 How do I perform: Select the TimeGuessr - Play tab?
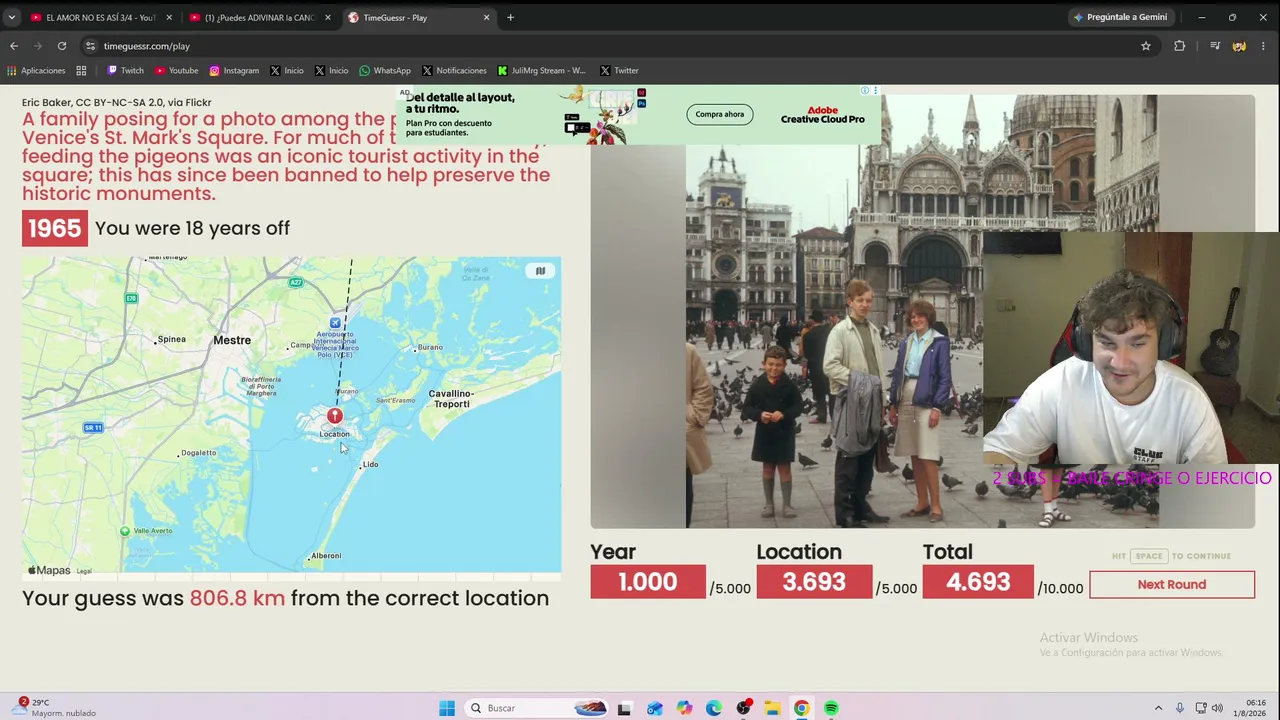coord(420,17)
